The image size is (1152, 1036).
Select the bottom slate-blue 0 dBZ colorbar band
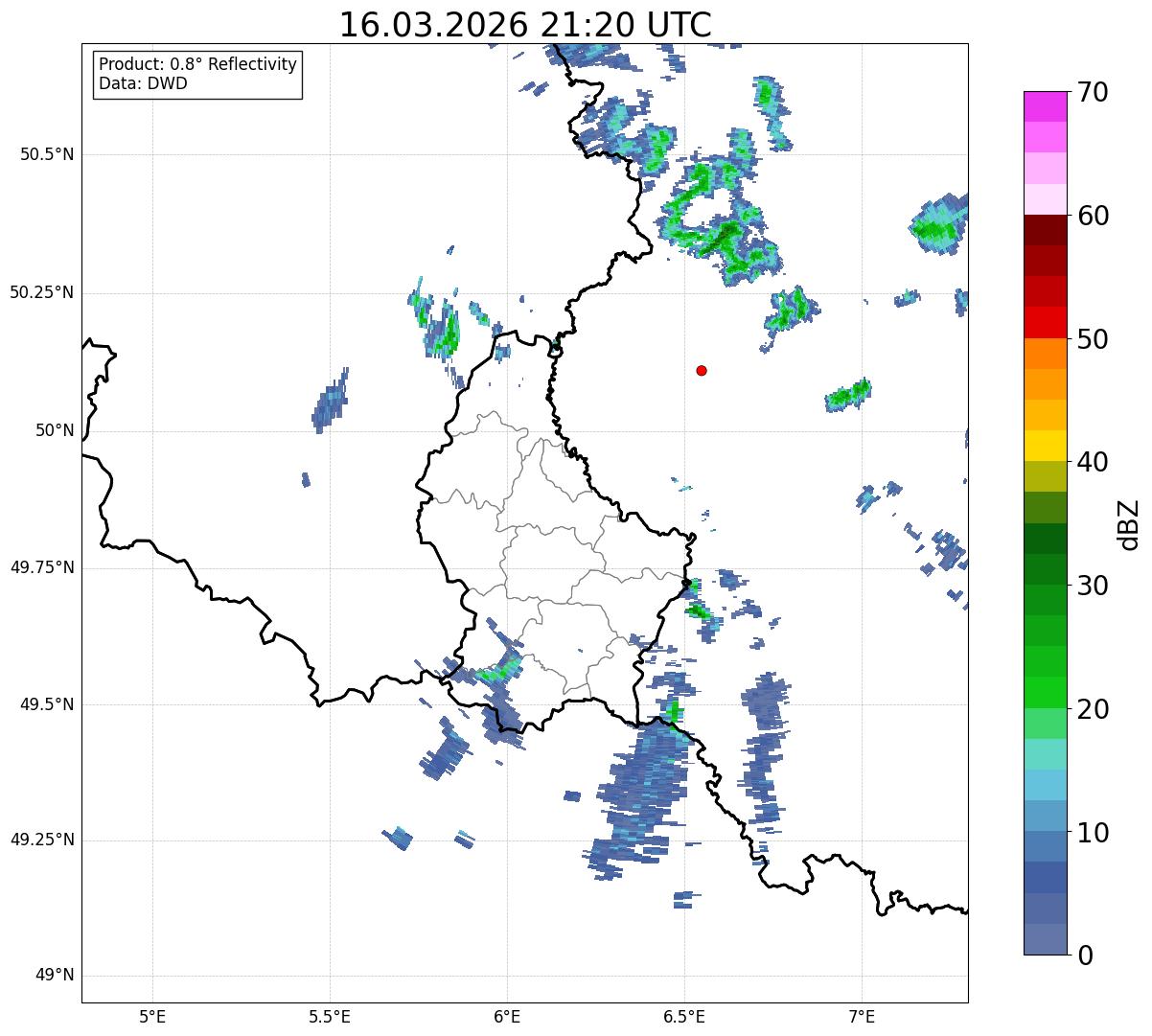pos(1046,939)
